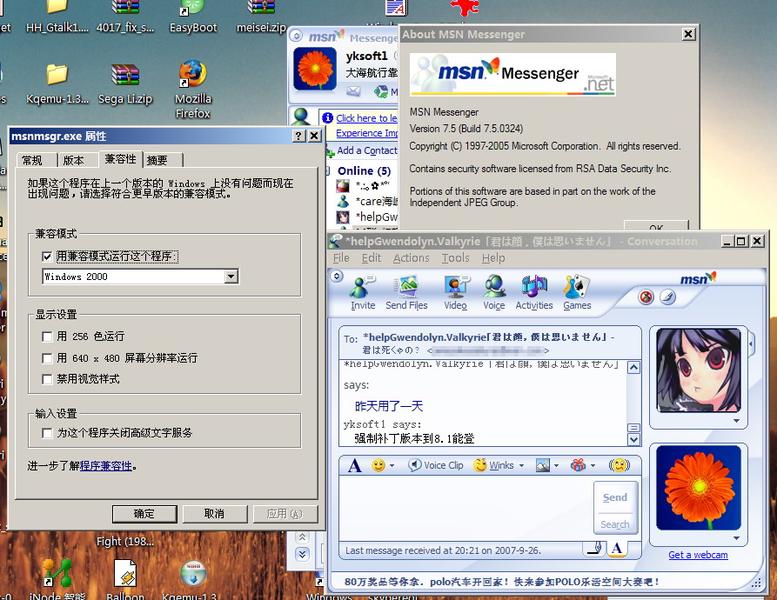
Task: Click Send button in conversation
Action: pos(615,497)
